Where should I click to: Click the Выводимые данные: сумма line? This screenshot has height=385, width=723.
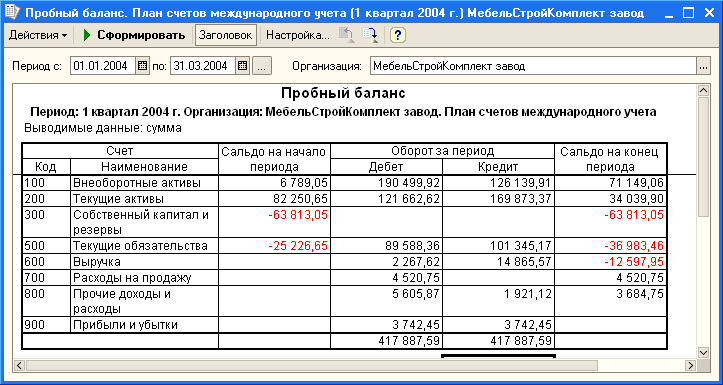(103, 128)
